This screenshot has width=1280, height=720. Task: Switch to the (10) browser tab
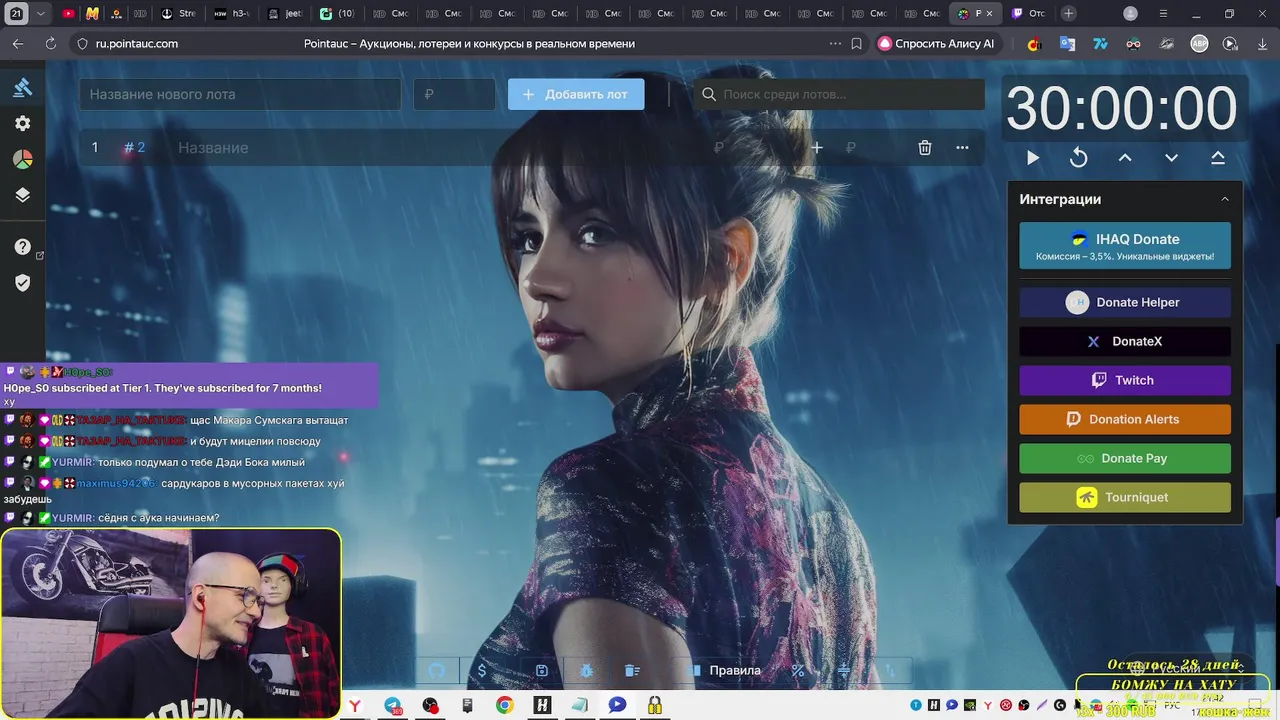point(337,13)
